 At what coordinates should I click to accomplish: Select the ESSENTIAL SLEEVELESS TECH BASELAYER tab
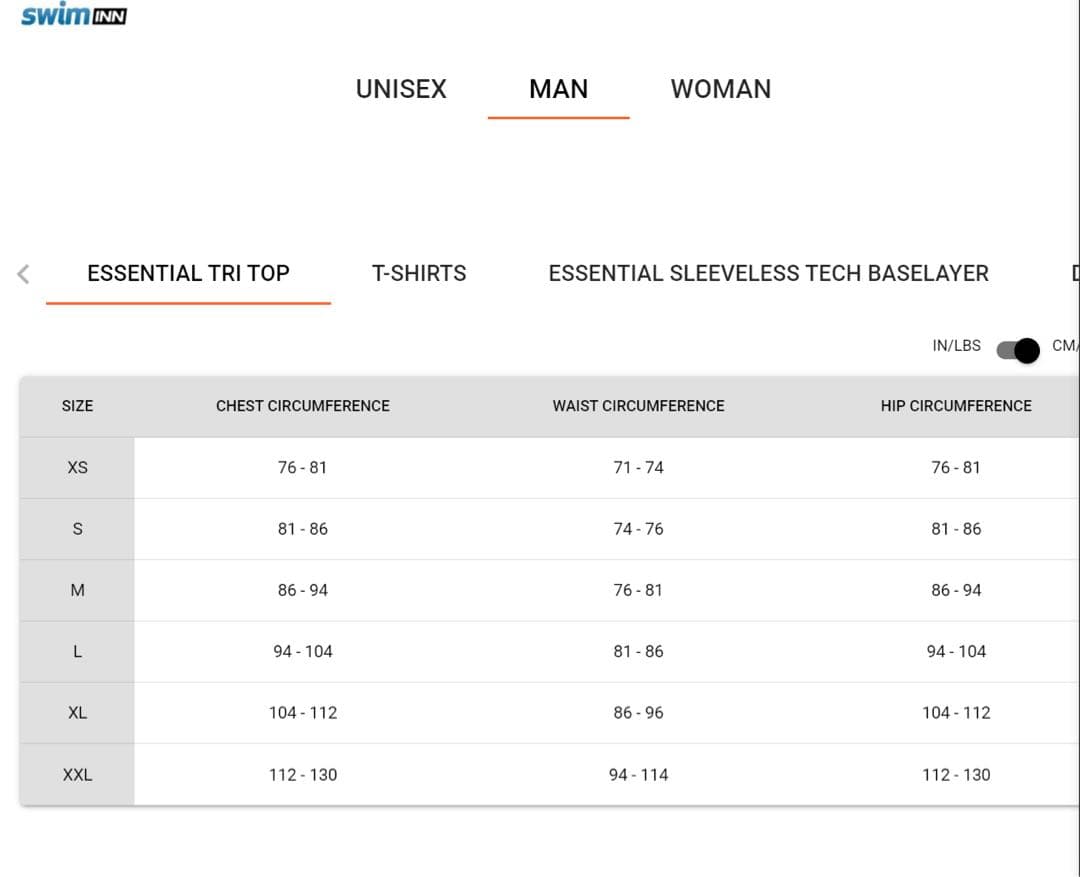pyautogui.click(x=768, y=273)
